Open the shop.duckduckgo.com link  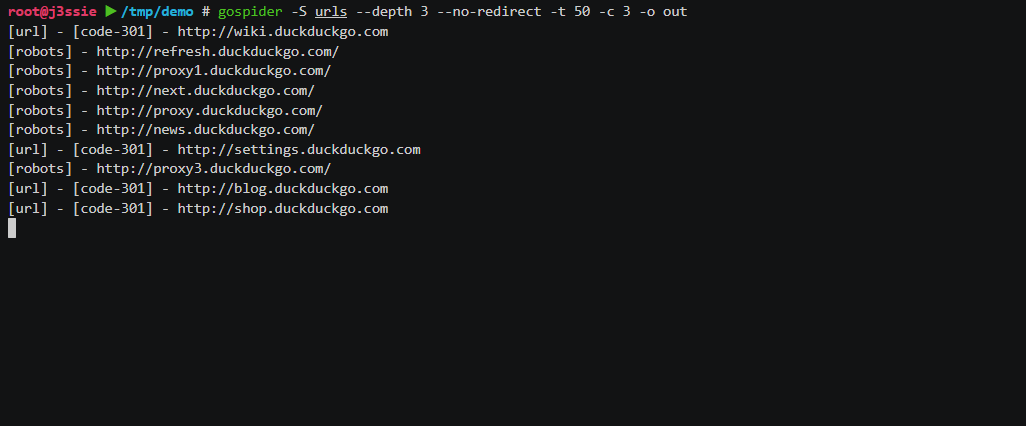pos(282,208)
